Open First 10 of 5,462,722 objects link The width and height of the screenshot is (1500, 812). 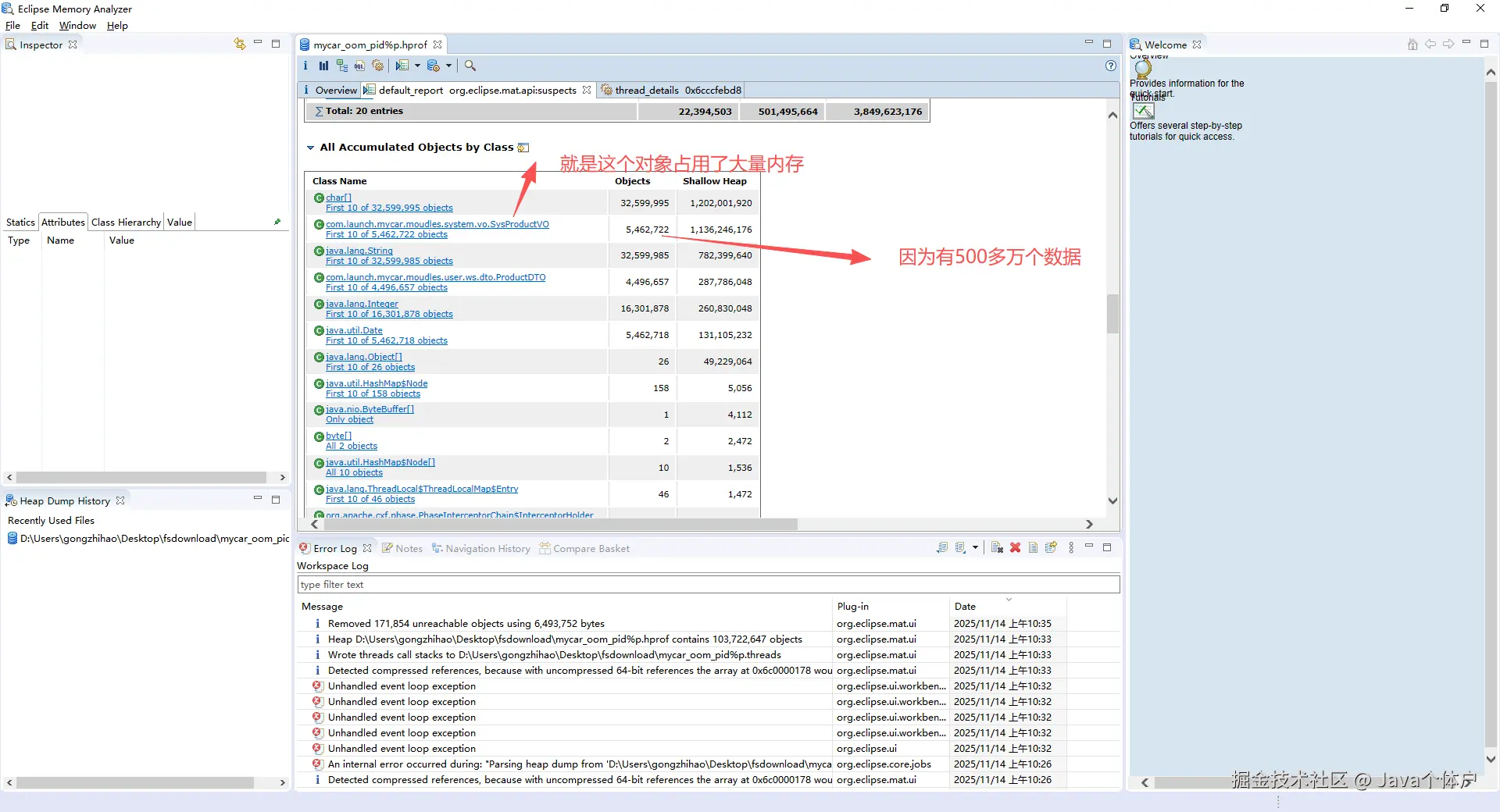click(387, 234)
